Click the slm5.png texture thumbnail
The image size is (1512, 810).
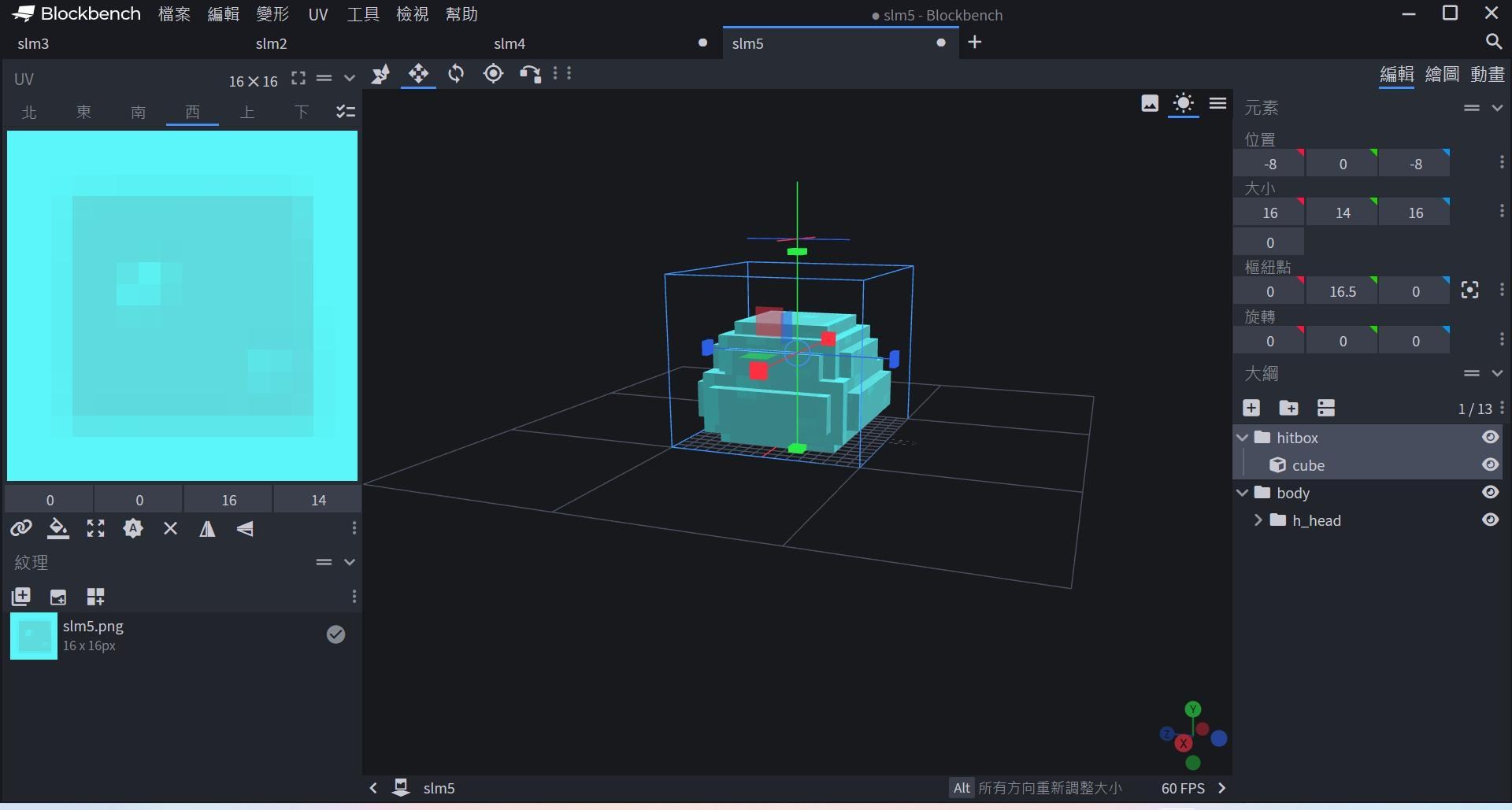[34, 636]
